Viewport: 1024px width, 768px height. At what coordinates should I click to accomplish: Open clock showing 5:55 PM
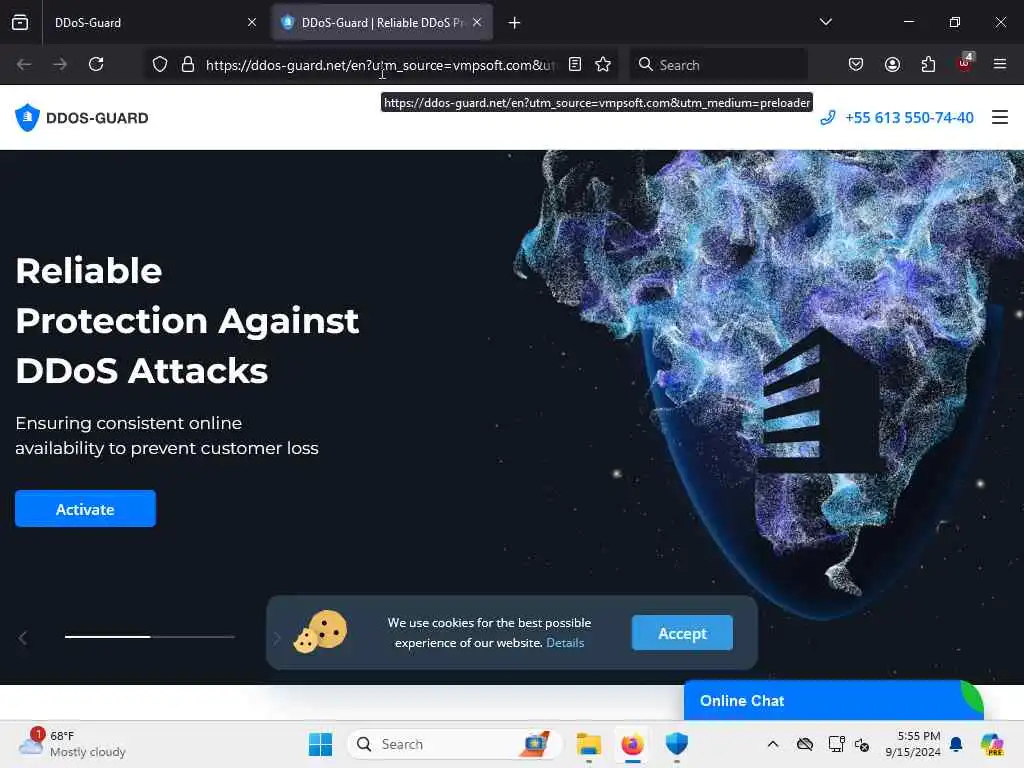pyautogui.click(x=913, y=744)
